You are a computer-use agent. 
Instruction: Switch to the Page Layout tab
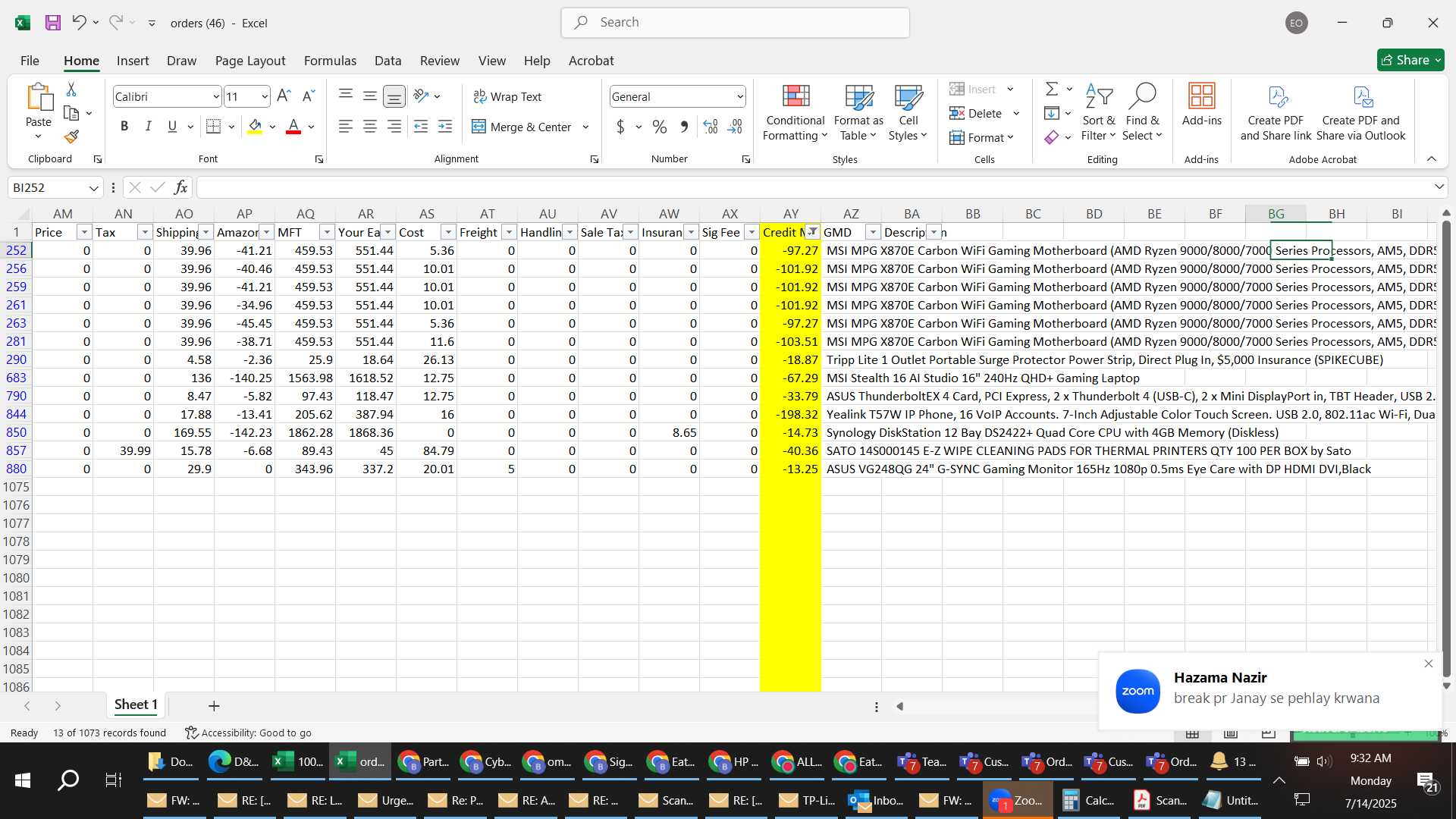tap(250, 61)
